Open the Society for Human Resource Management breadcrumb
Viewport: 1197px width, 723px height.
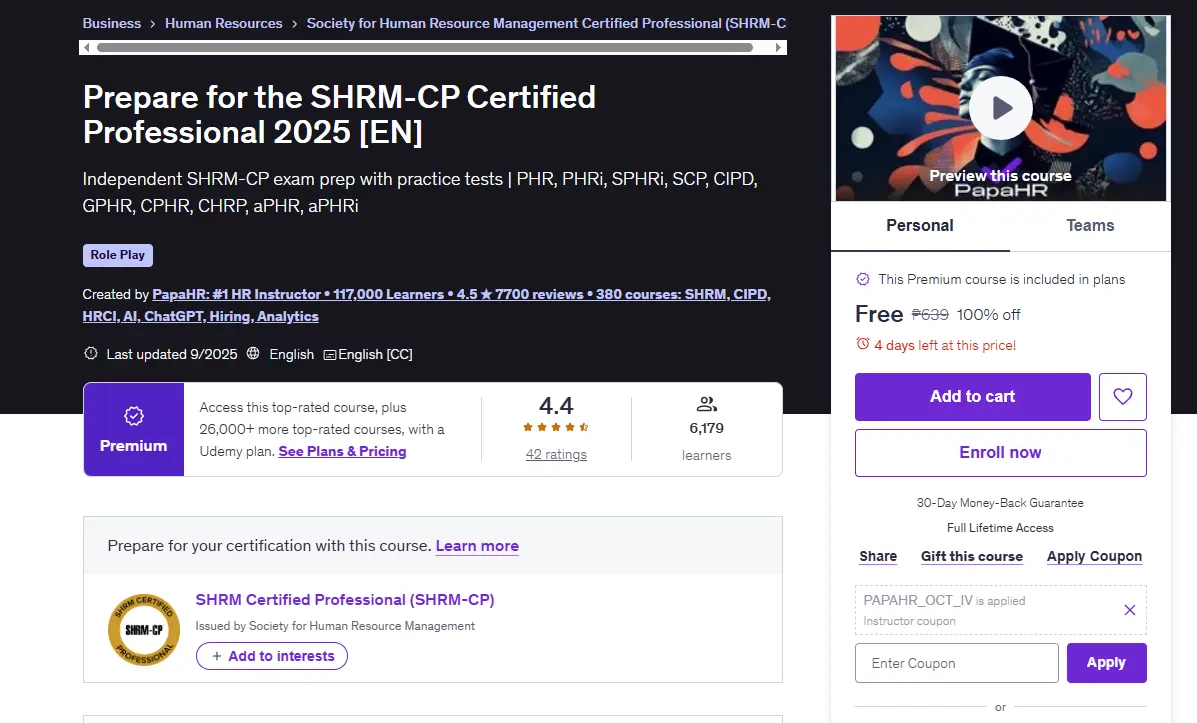(x=546, y=24)
